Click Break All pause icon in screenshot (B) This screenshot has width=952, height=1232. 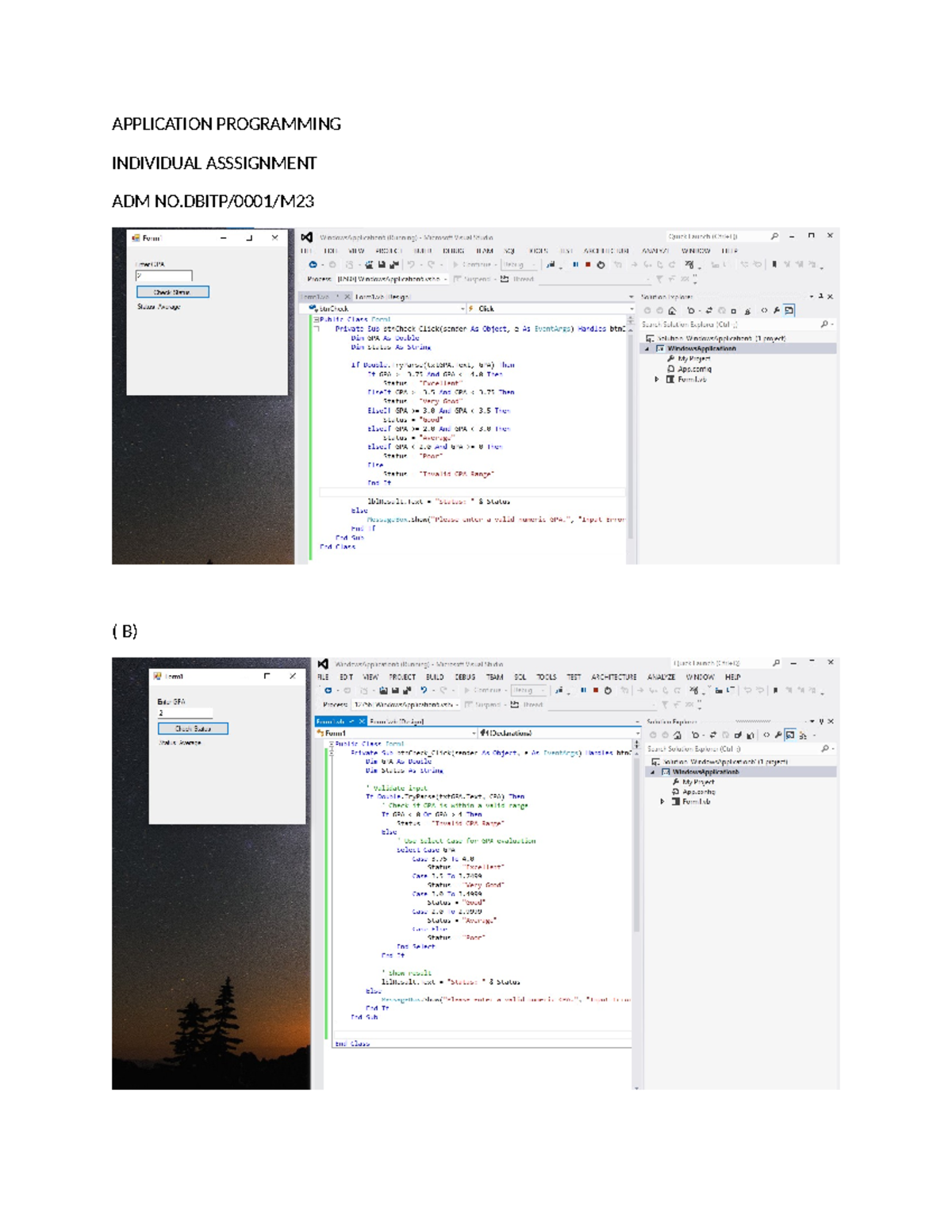coord(583,690)
